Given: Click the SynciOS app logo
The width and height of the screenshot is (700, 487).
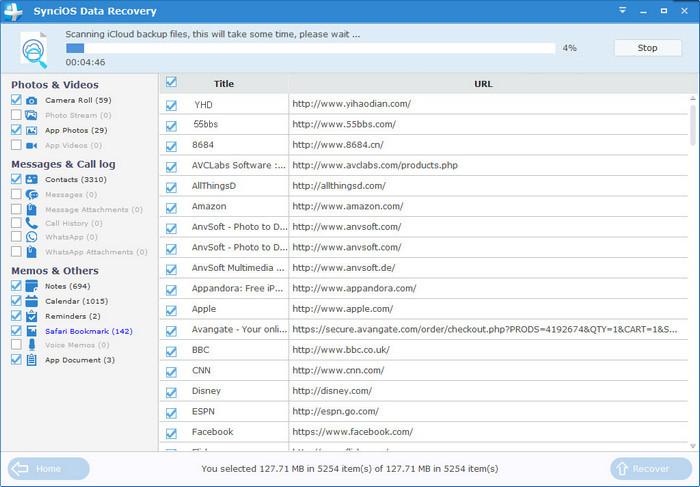Looking at the screenshot, I should tap(12, 12).
